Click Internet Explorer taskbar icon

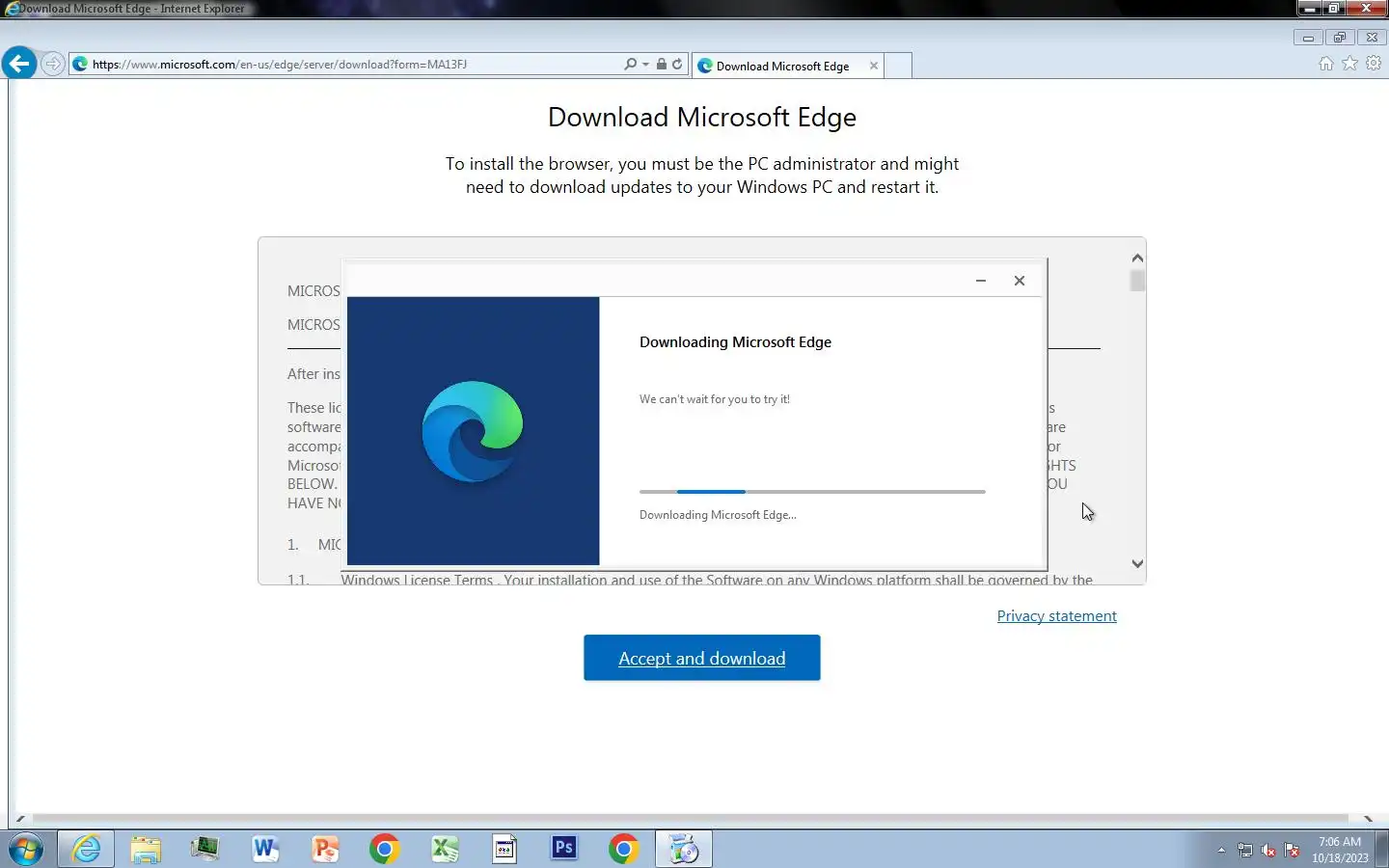(x=87, y=849)
